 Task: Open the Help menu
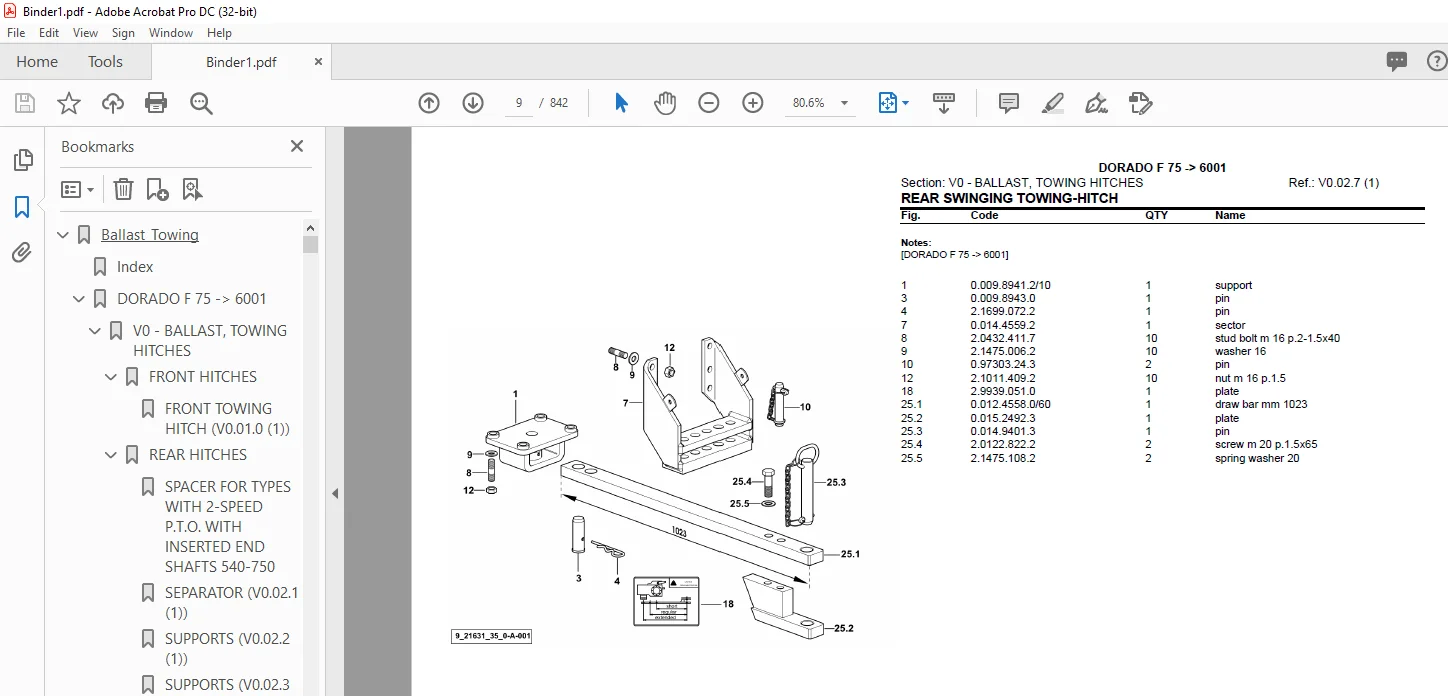pos(218,33)
